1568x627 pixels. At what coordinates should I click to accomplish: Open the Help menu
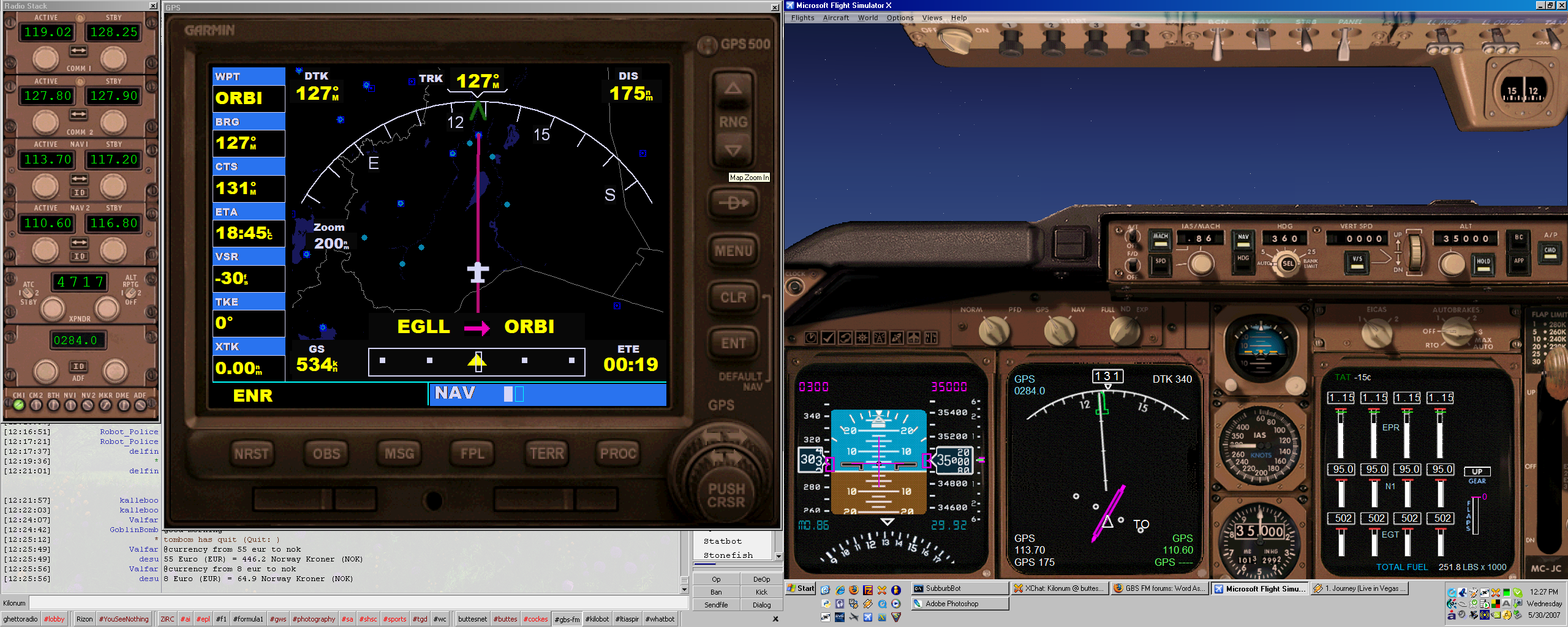[x=959, y=18]
